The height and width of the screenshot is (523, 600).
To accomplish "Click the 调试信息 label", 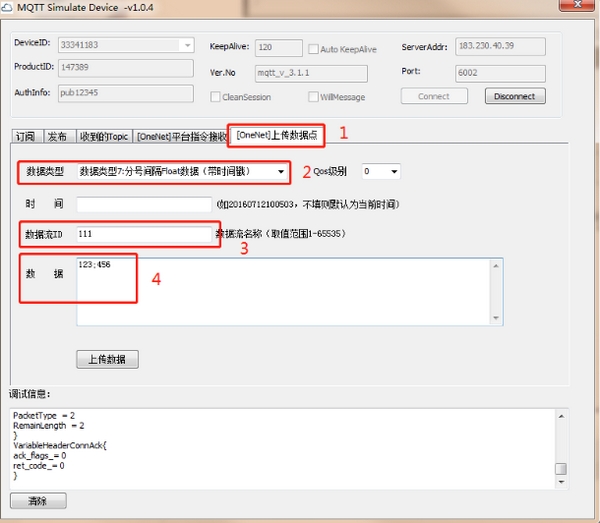I will coord(29,394).
